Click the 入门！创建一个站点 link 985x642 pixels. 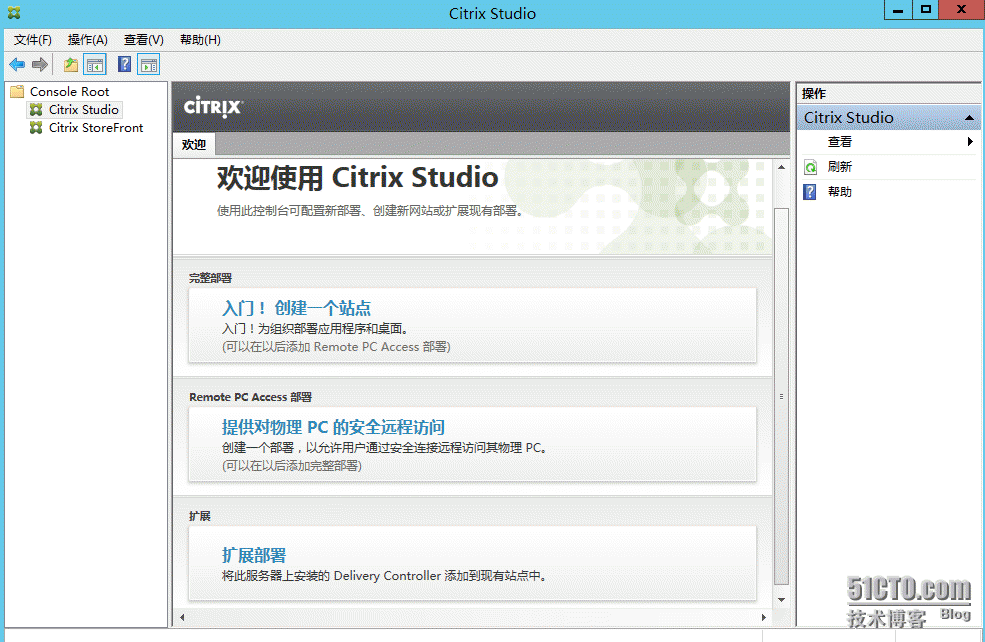pyautogui.click(x=297, y=308)
